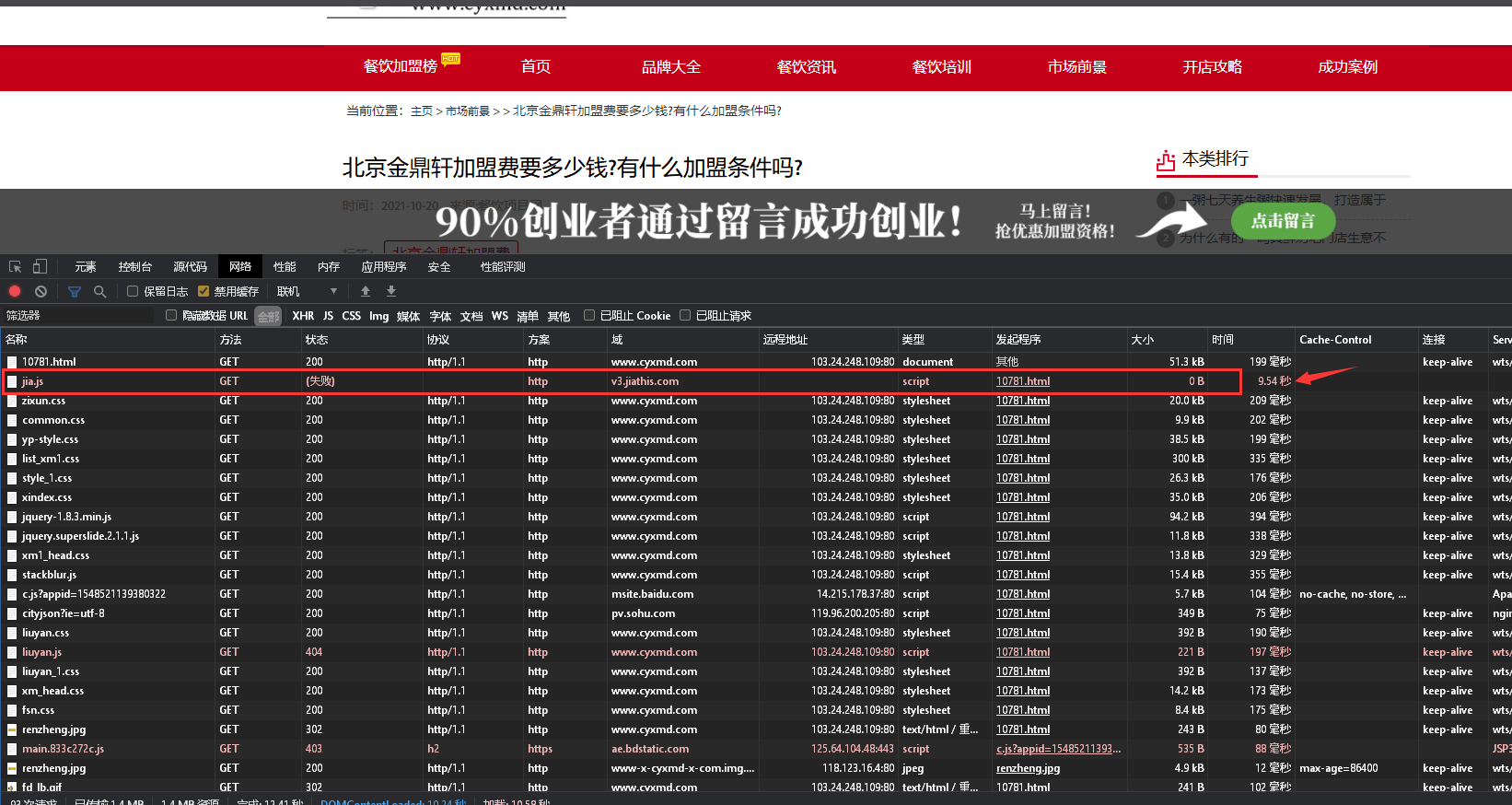Screen dimensions: 1512x805
Task: Select the 网络 DevTools tab
Action: tap(240, 267)
